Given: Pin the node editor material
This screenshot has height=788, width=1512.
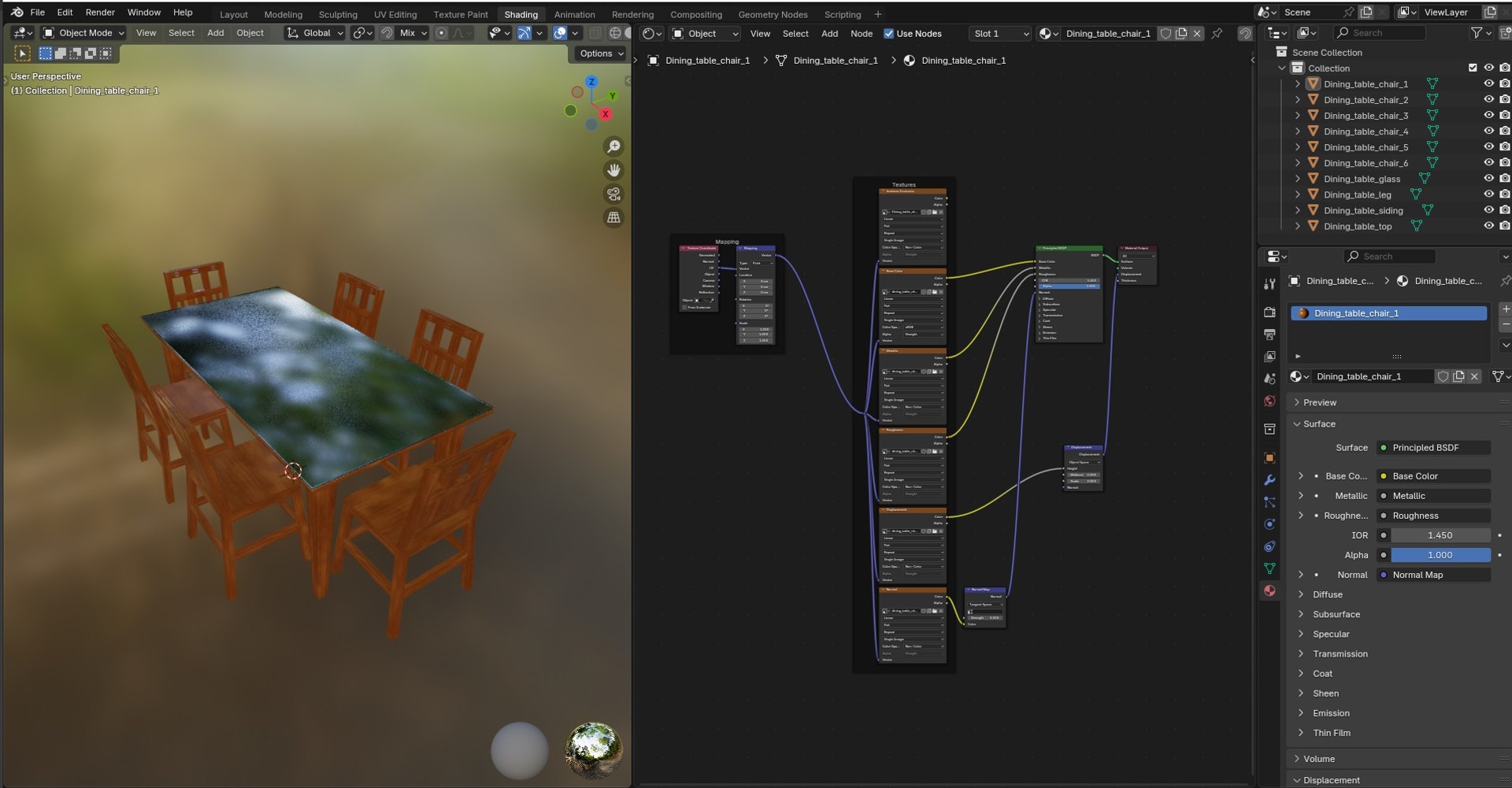Looking at the screenshot, I should [1217, 33].
